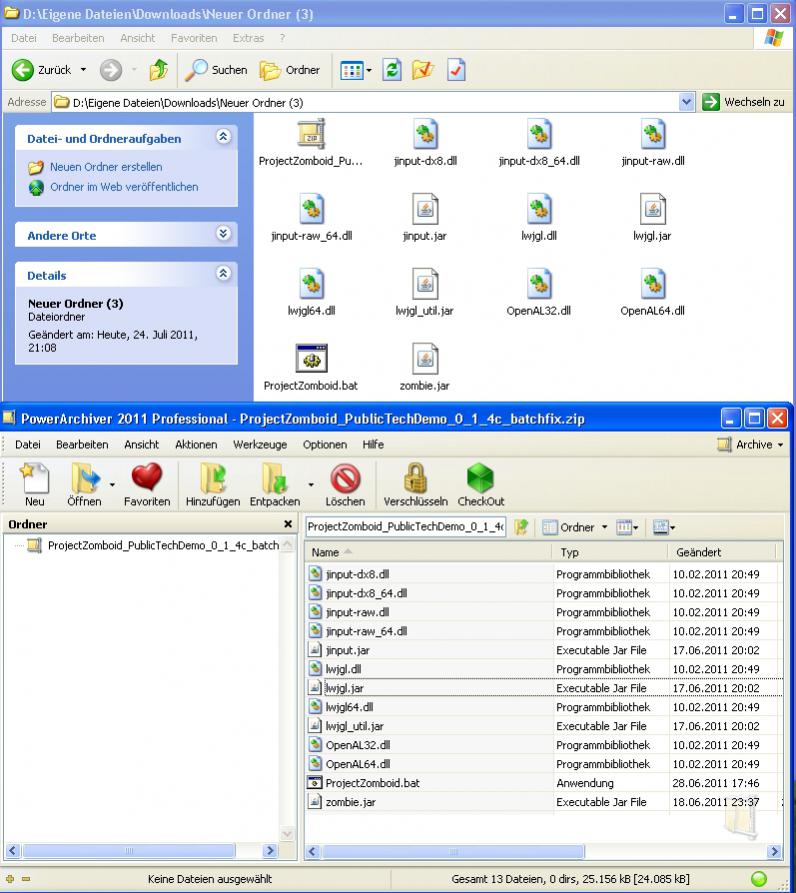
Task: Open the Aktionen menu in PowerArchiver
Action: click(196, 445)
